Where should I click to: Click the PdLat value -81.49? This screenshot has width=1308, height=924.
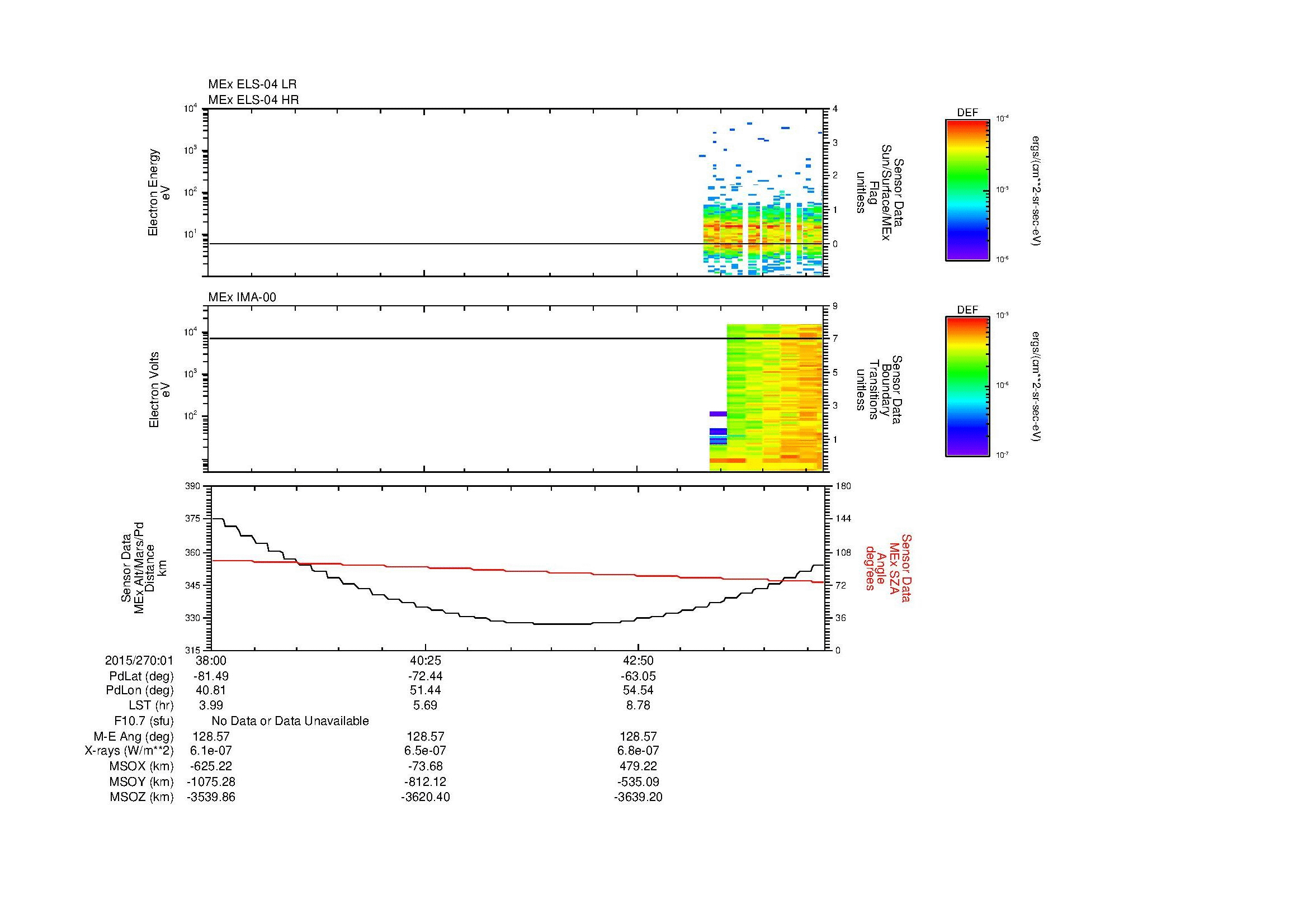211,676
